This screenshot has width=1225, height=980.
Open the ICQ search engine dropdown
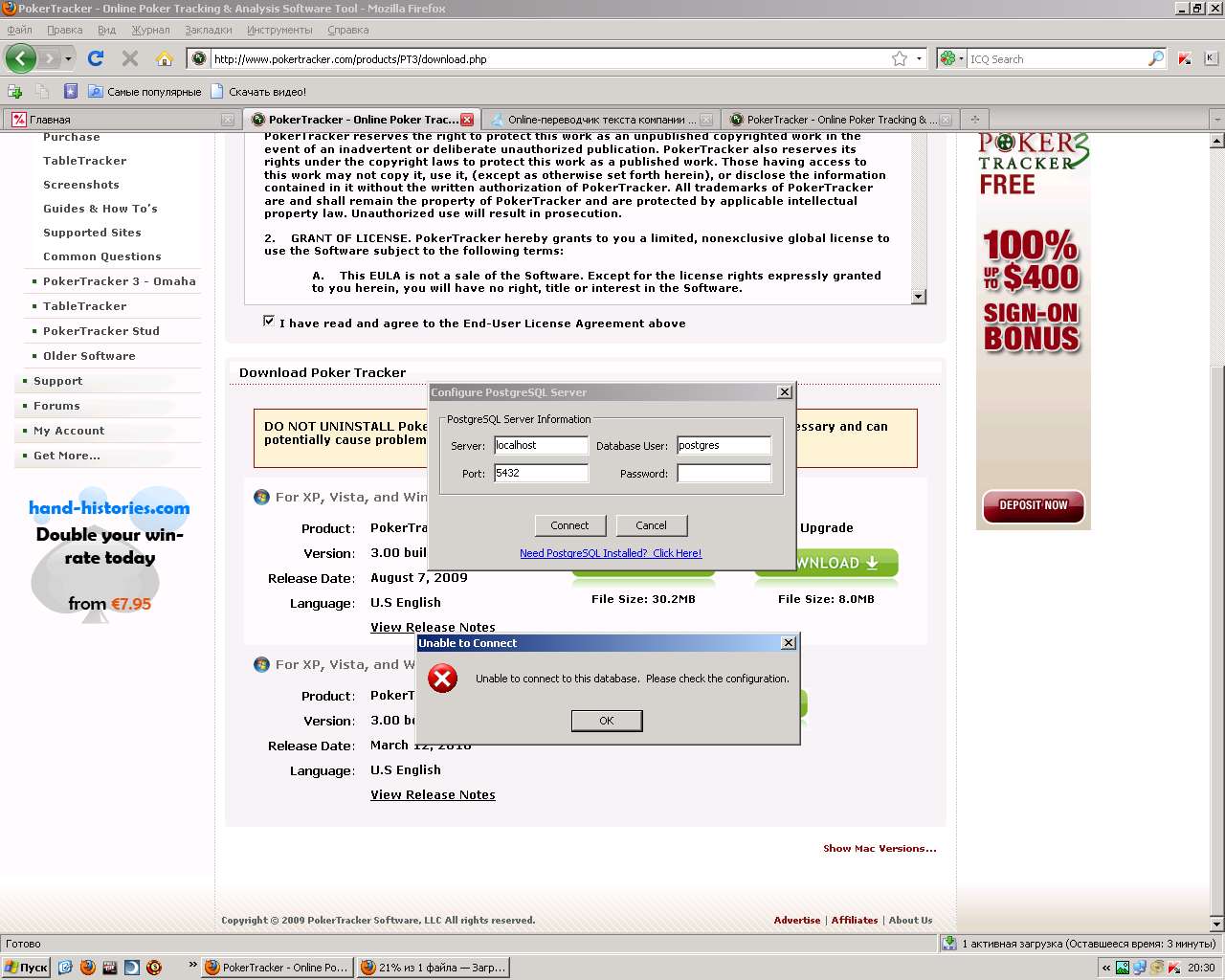coord(961,58)
